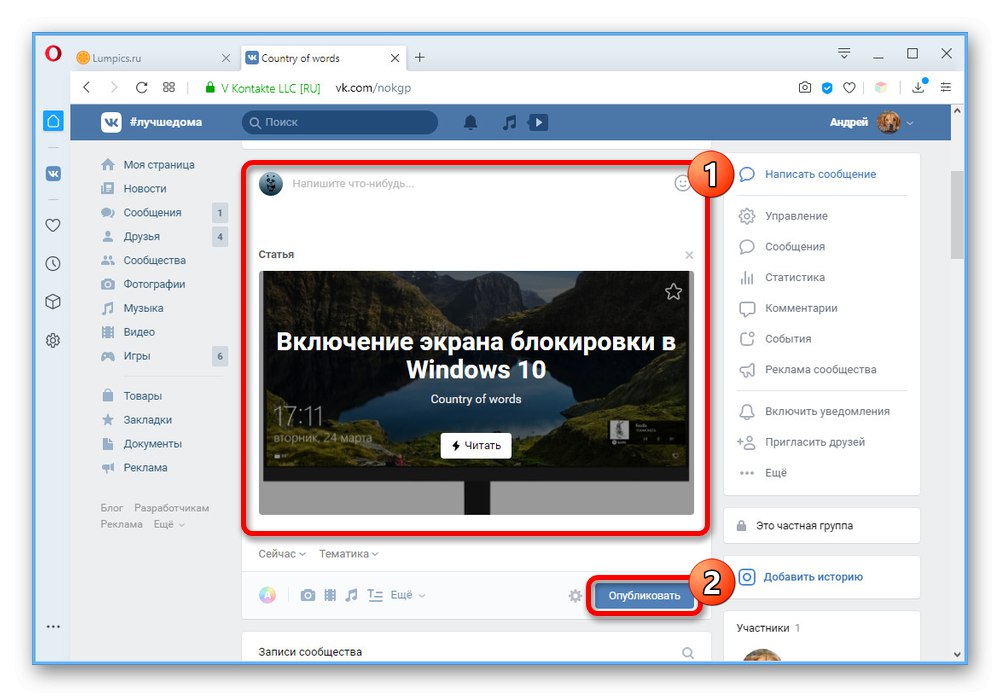Image resolution: width=1000 pixels, height=697 pixels.
Task: Reload the page with refresh icon
Action: pyautogui.click(x=142, y=87)
